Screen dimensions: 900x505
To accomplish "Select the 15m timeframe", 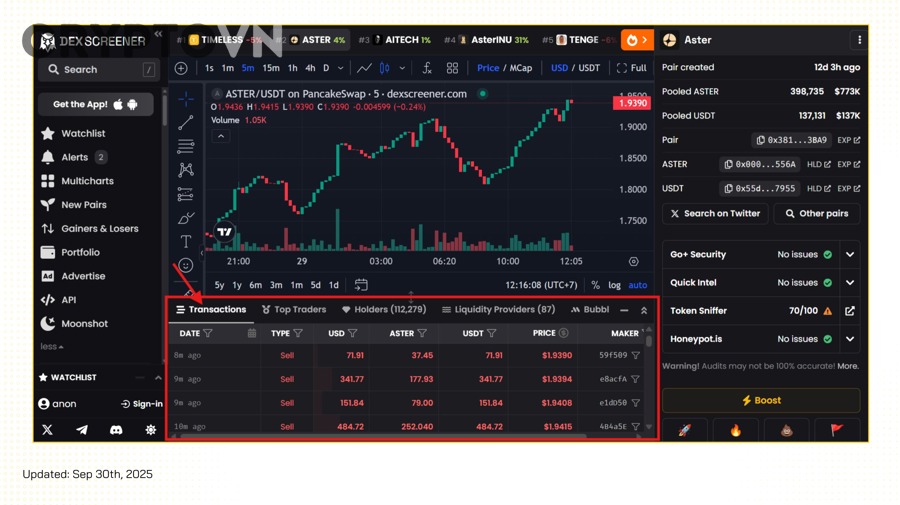I will click(271, 68).
